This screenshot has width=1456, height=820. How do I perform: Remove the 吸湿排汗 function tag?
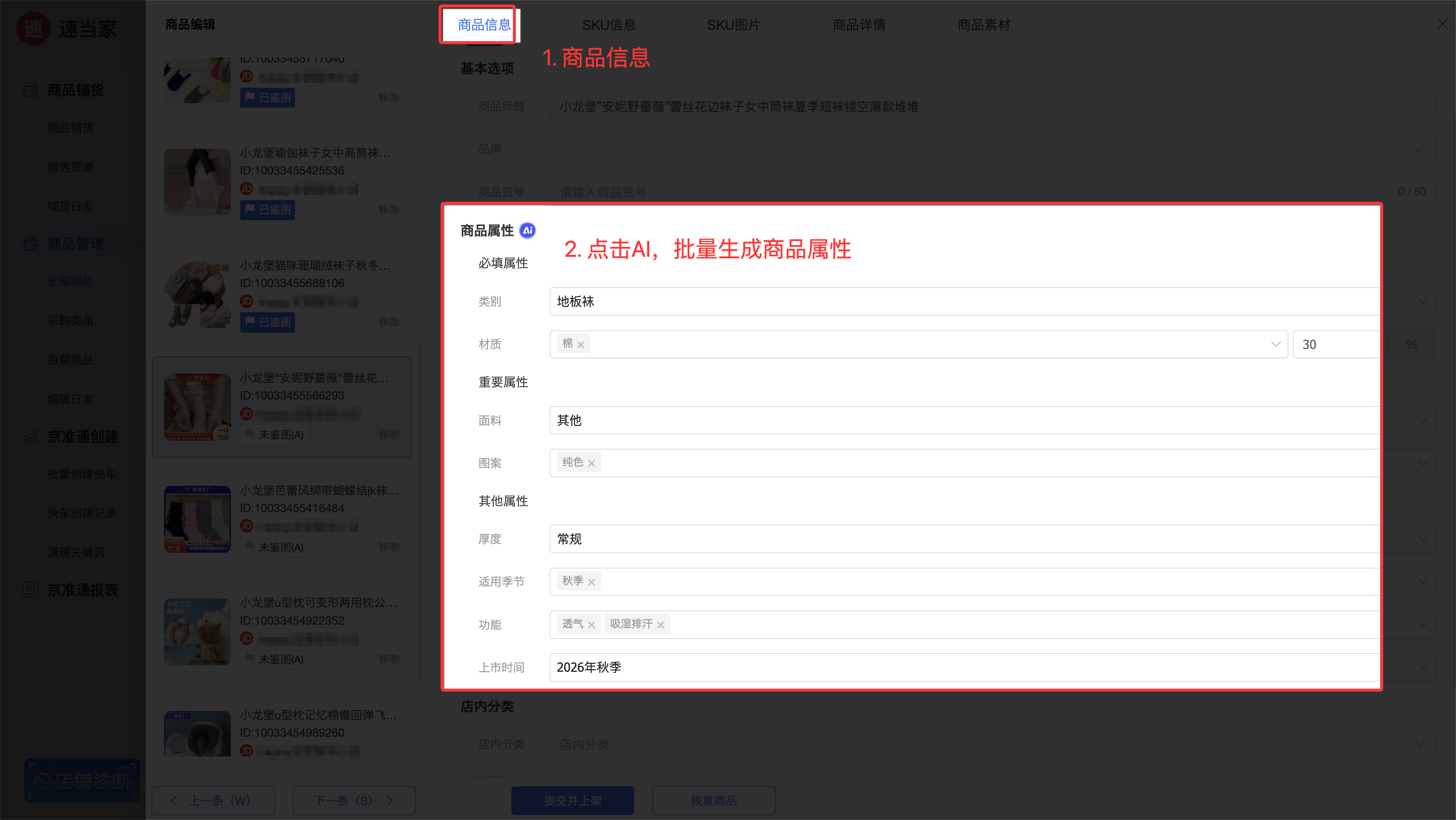click(x=660, y=625)
